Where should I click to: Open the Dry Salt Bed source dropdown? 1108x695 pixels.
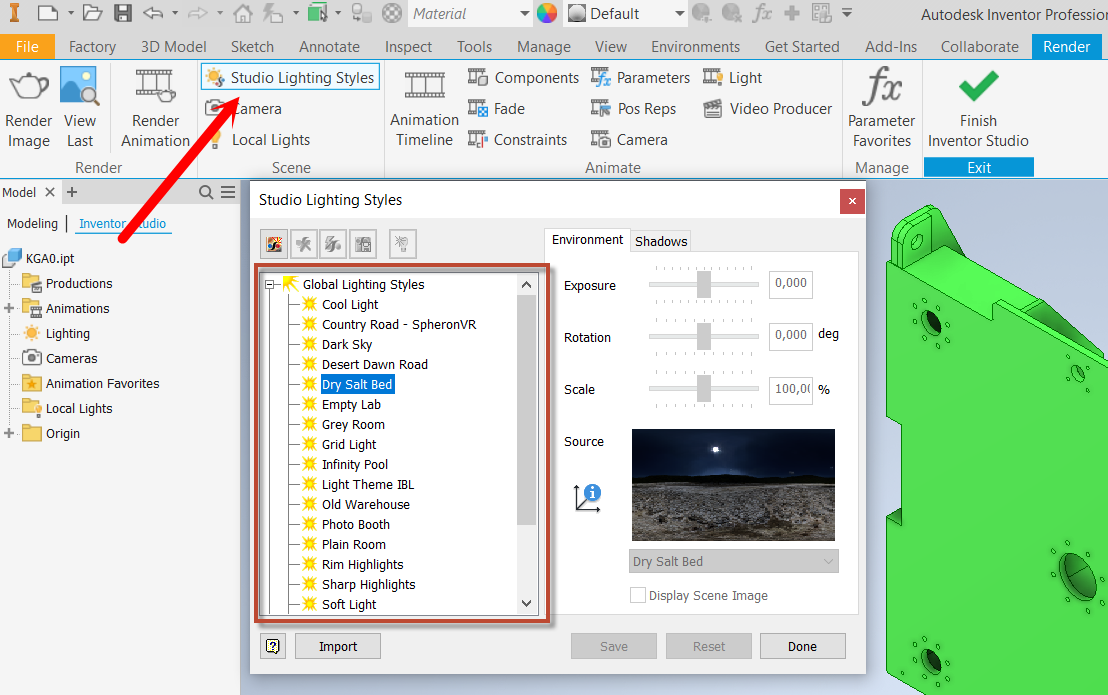733,562
